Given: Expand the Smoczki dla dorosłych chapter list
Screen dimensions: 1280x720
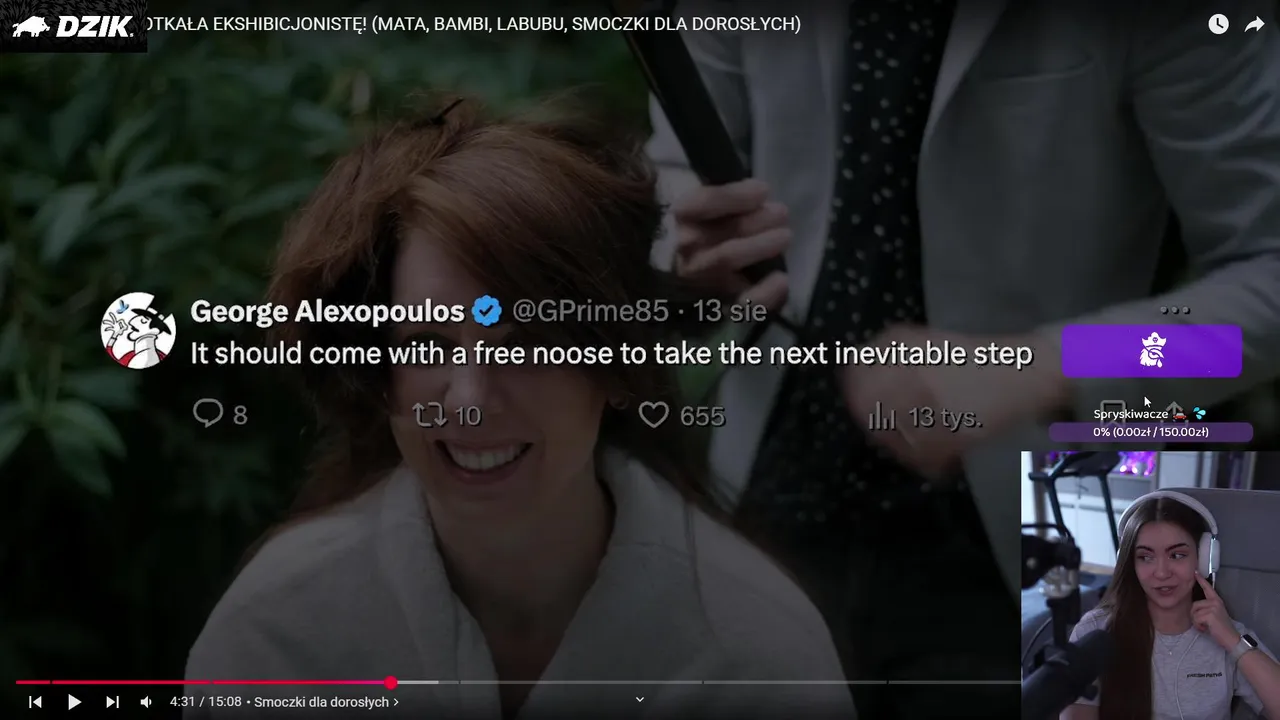Looking at the screenshot, I should (326, 702).
